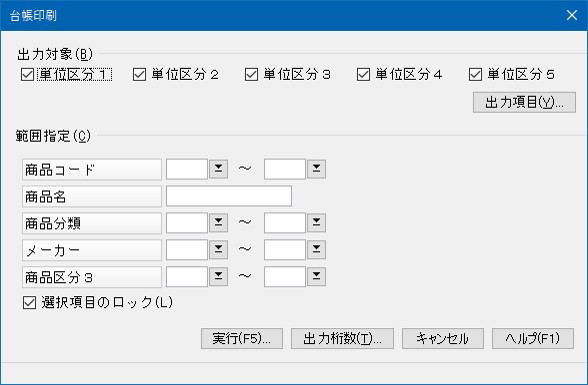Open 商品コード end value dropdown
The image size is (588, 385).
(316, 169)
